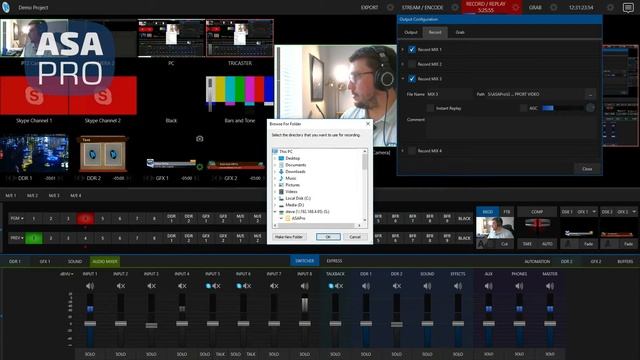Screen dimensions: 640x360
Task: Select the Bars and Tone source thumbnail
Action: point(240,94)
